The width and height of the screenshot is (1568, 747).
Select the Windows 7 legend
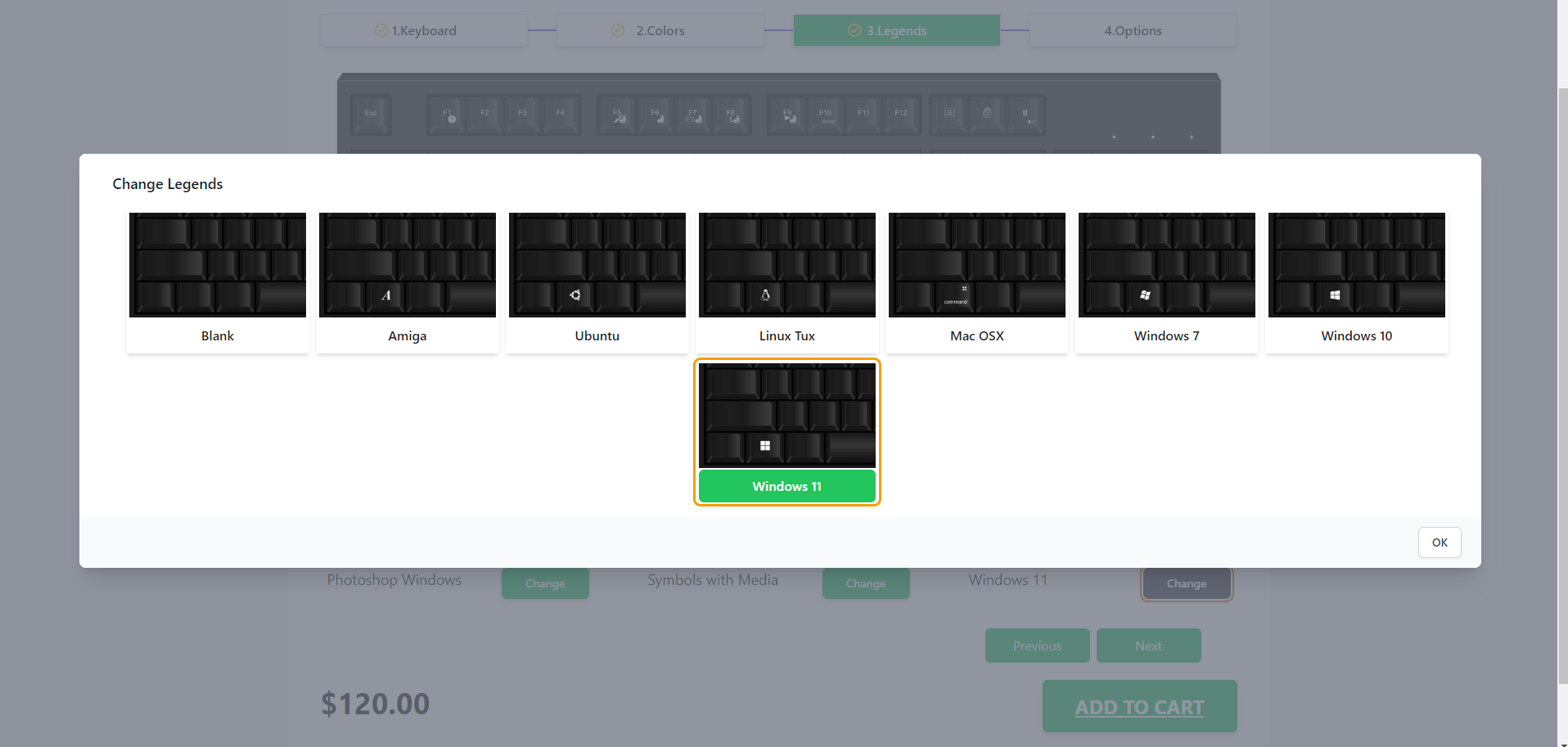[x=1167, y=282]
